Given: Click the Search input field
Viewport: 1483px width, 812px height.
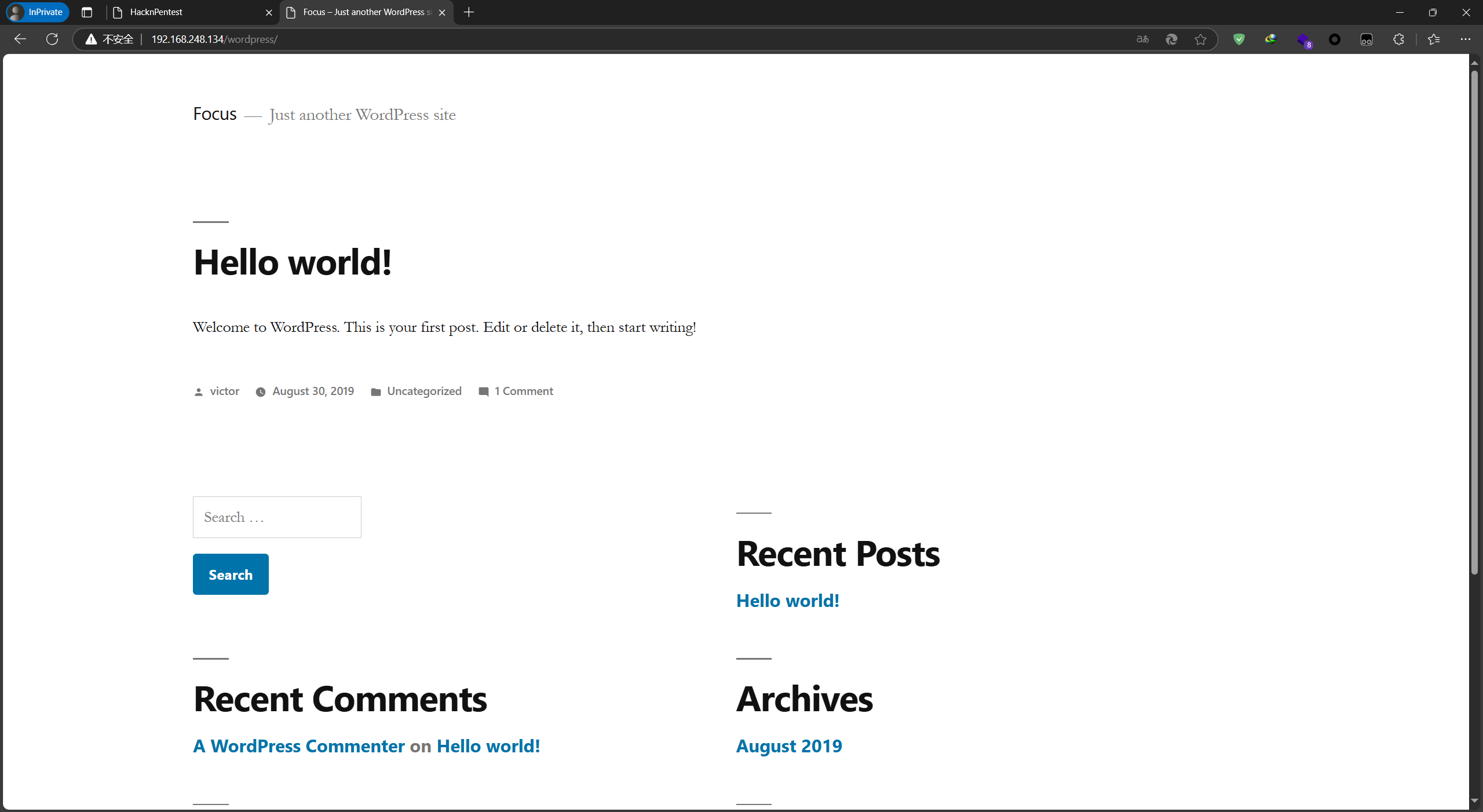Looking at the screenshot, I should pyautogui.click(x=277, y=517).
